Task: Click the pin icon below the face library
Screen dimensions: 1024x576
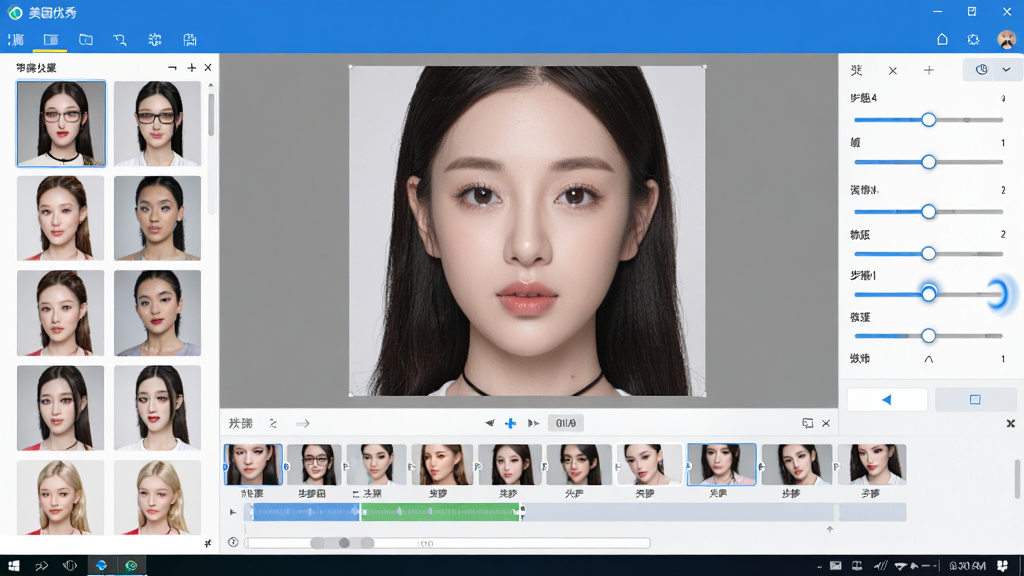Action: pyautogui.click(x=208, y=543)
